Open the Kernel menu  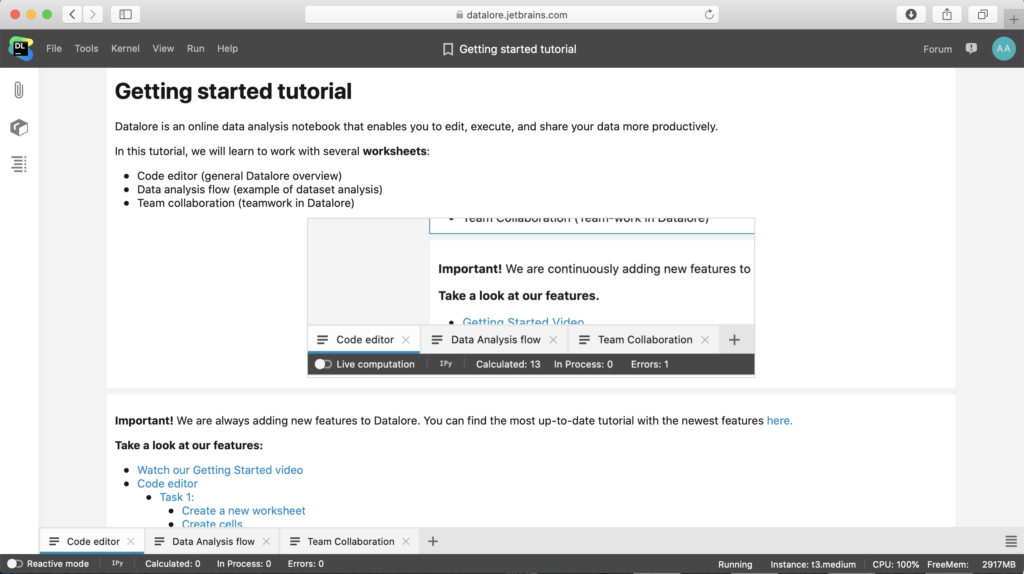[125, 48]
